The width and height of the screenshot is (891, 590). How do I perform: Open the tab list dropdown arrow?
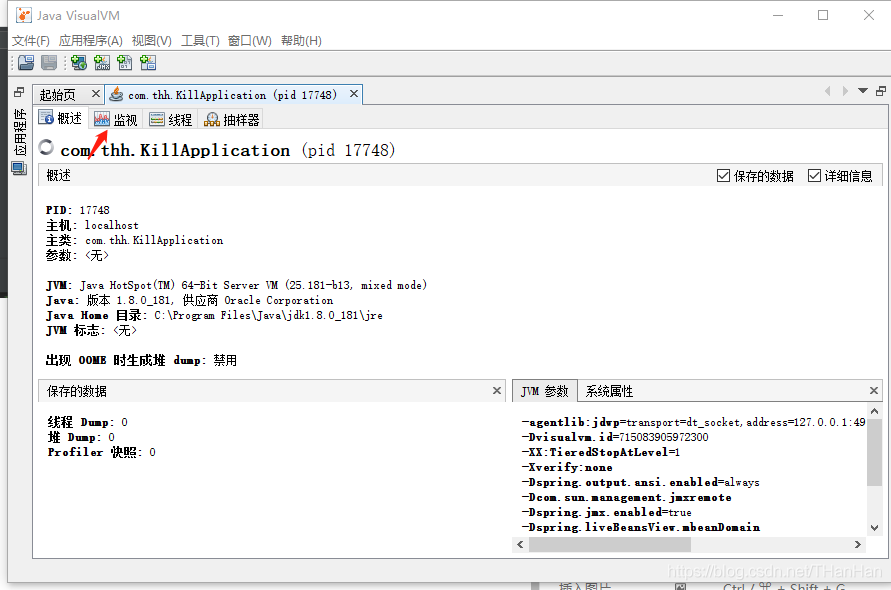[x=862, y=90]
